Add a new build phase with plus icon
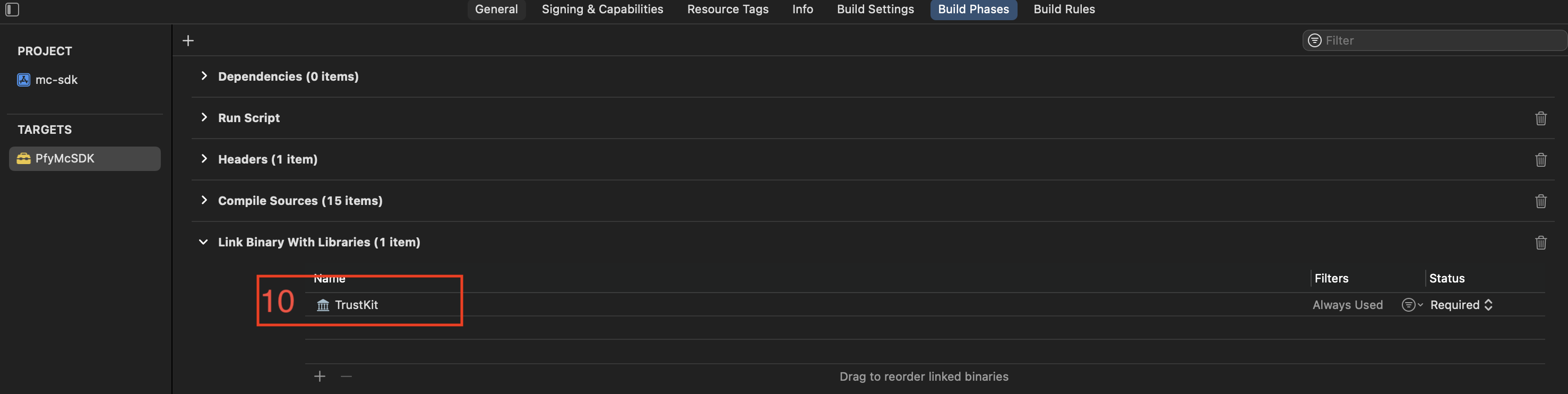The image size is (1568, 394). tap(188, 41)
